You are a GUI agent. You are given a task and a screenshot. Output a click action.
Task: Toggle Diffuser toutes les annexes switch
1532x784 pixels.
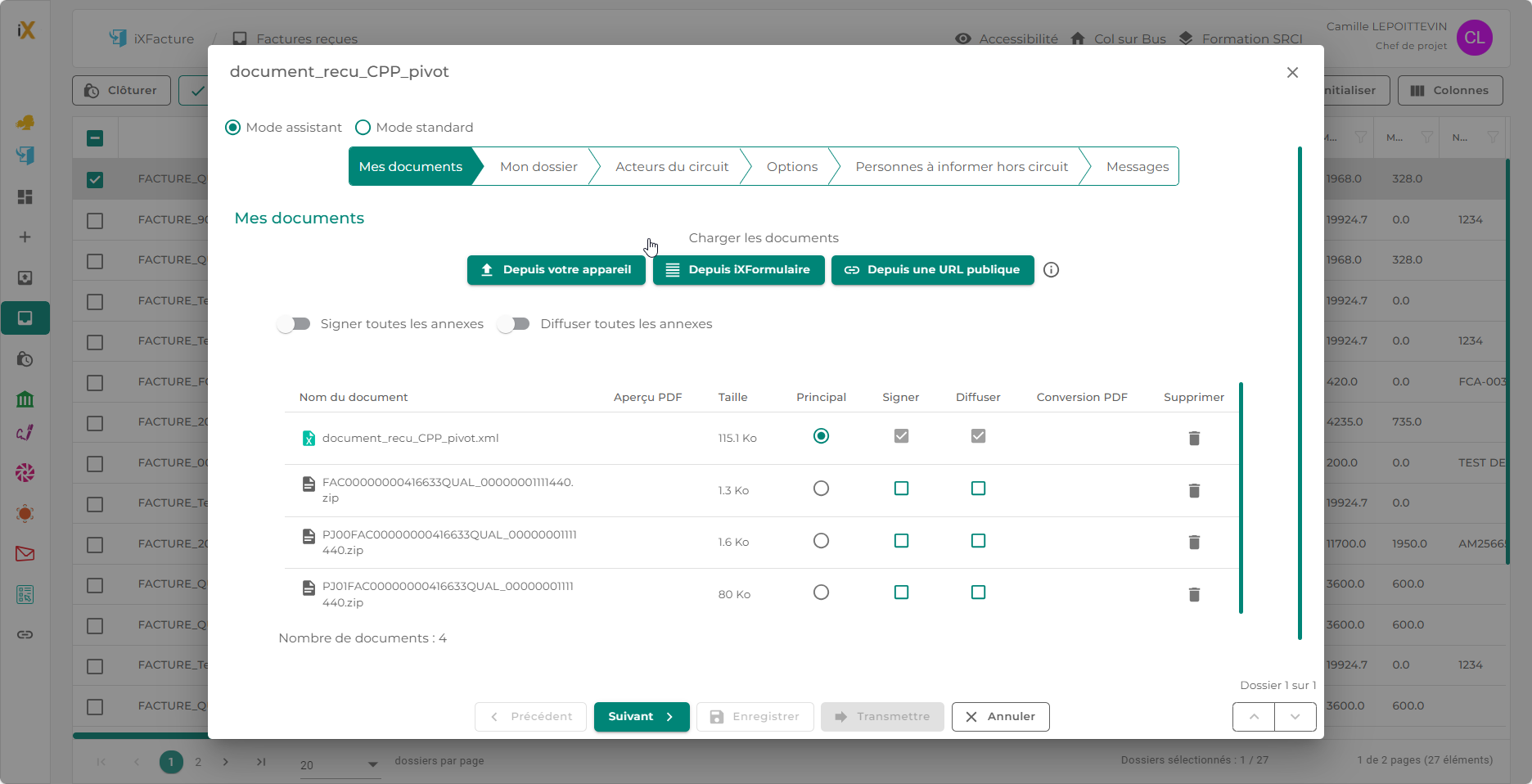[514, 324]
